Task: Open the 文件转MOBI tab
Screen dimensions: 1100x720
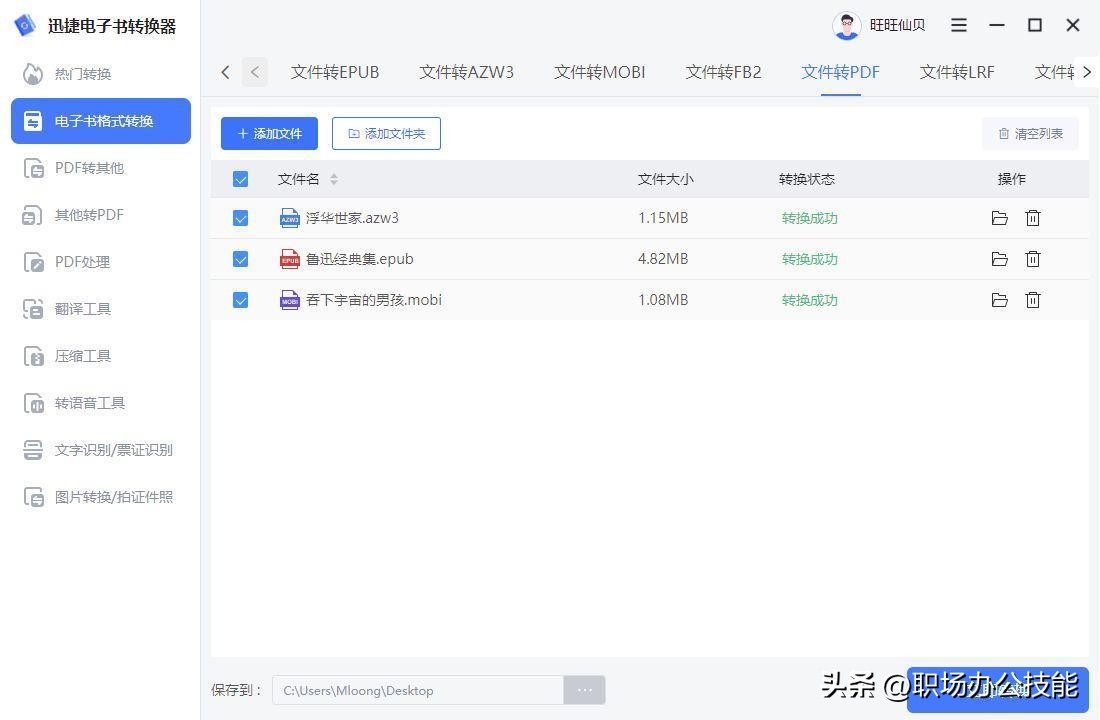Action: pyautogui.click(x=598, y=72)
